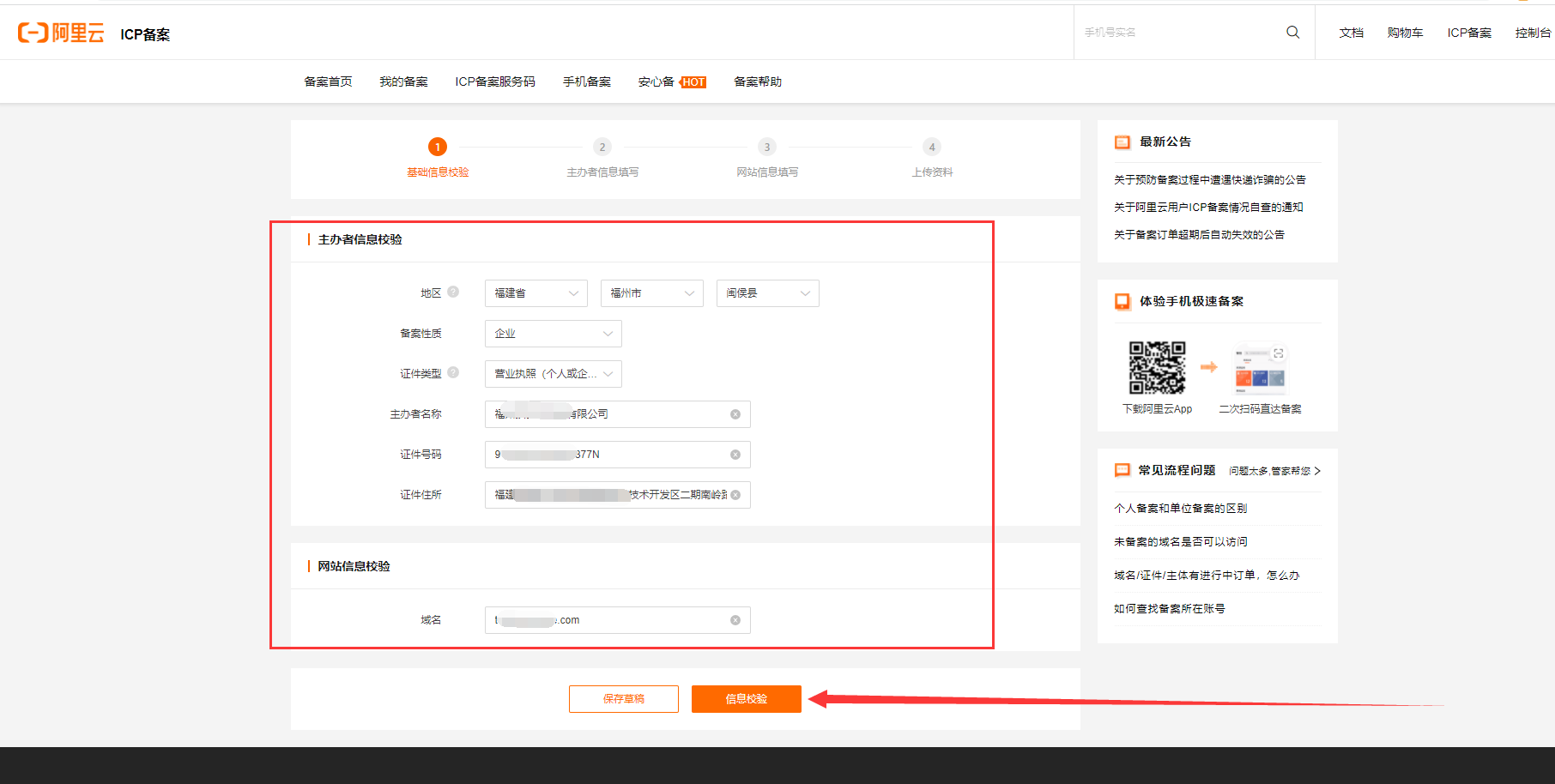1555x784 pixels.
Task: Click the 保存草稿 button
Action: pyautogui.click(x=623, y=699)
